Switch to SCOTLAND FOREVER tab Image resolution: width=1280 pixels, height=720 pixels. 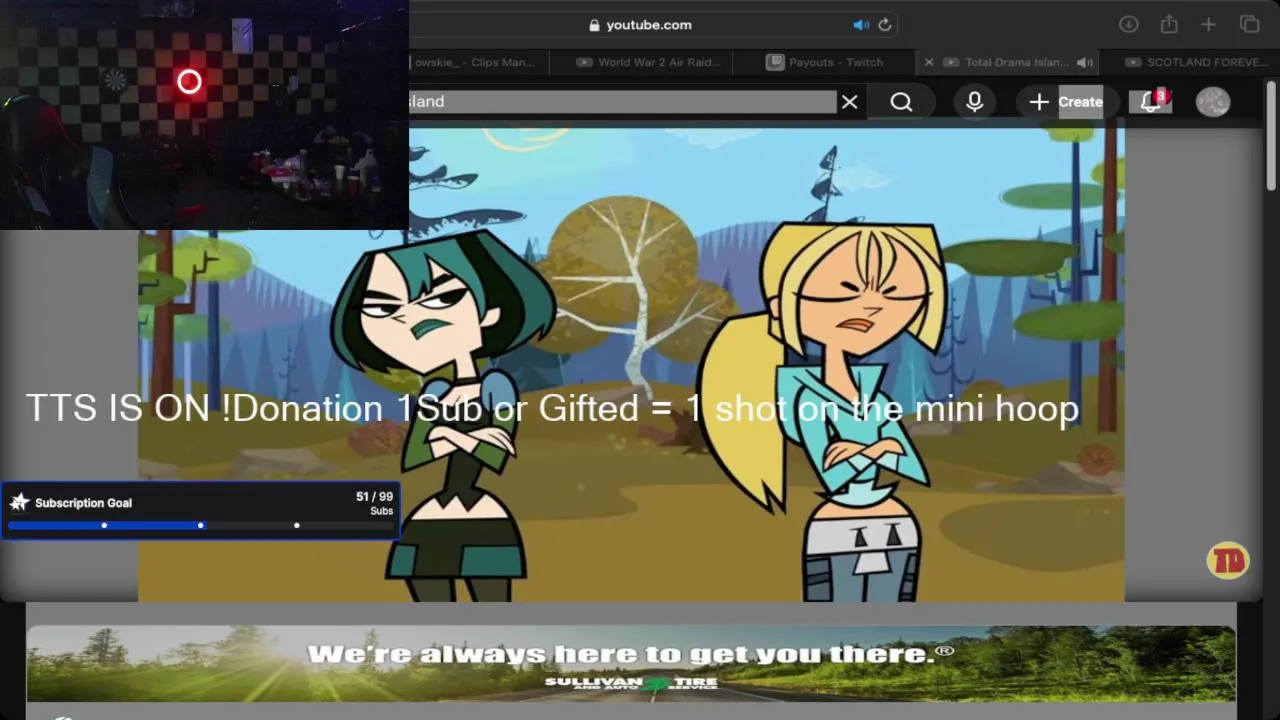(x=1192, y=62)
